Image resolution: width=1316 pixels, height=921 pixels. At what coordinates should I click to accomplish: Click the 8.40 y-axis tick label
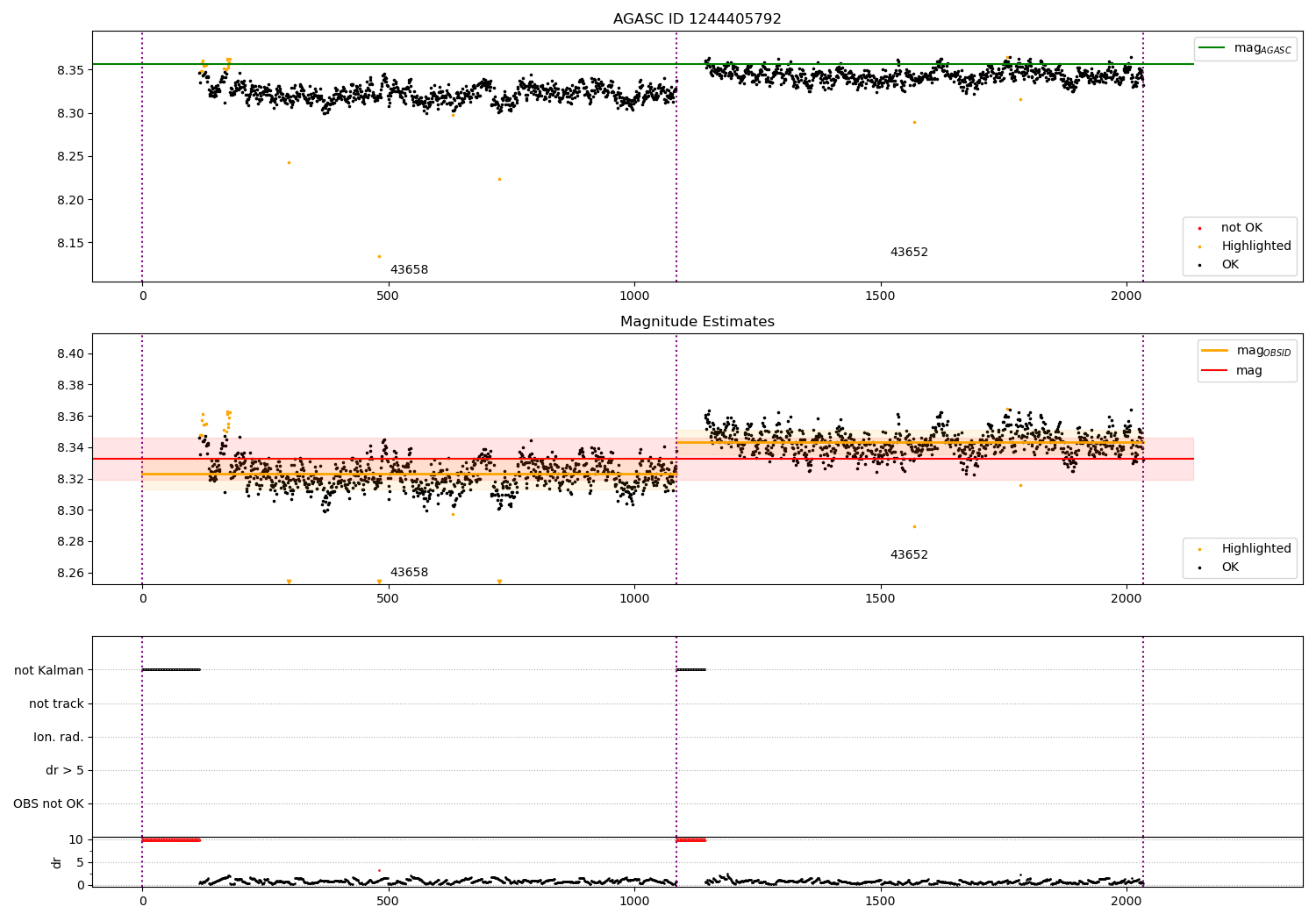pyautogui.click(x=70, y=354)
